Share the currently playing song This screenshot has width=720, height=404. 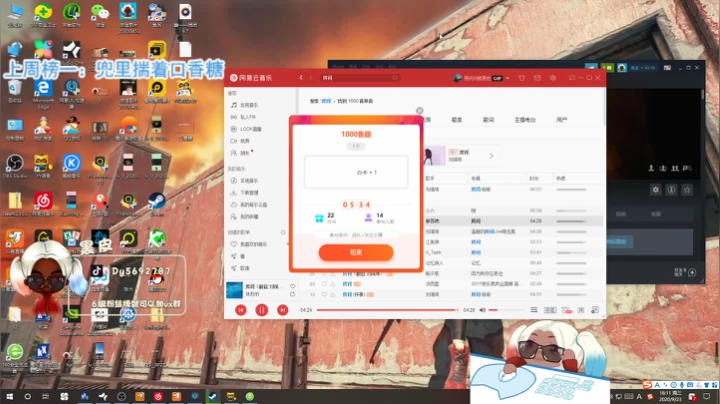coord(292,294)
